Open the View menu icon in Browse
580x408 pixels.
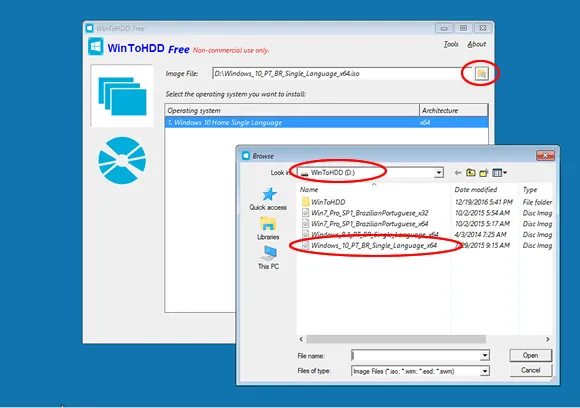[499, 172]
